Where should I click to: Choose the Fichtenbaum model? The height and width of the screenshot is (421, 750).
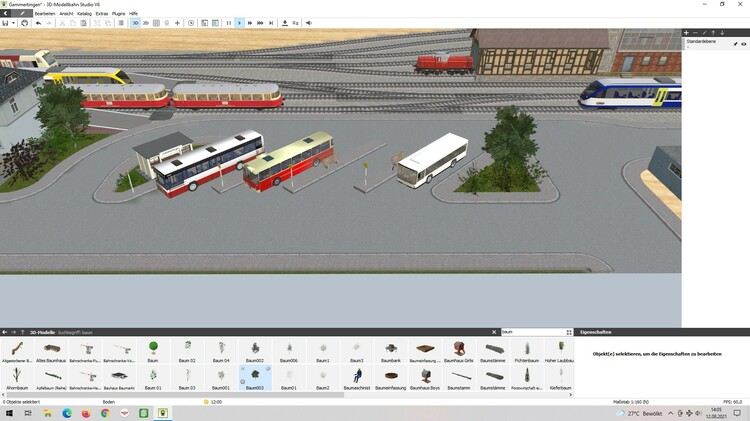(527, 349)
